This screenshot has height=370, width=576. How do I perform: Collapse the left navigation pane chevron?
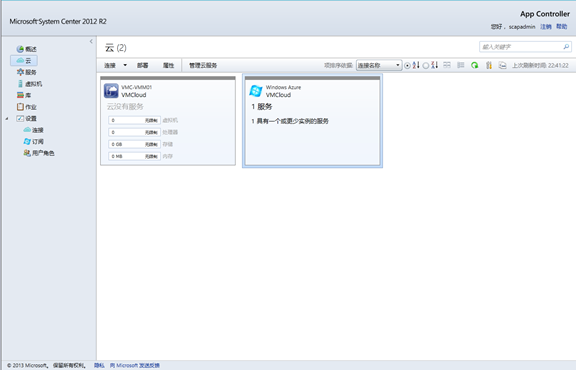pyautogui.click(x=91, y=41)
